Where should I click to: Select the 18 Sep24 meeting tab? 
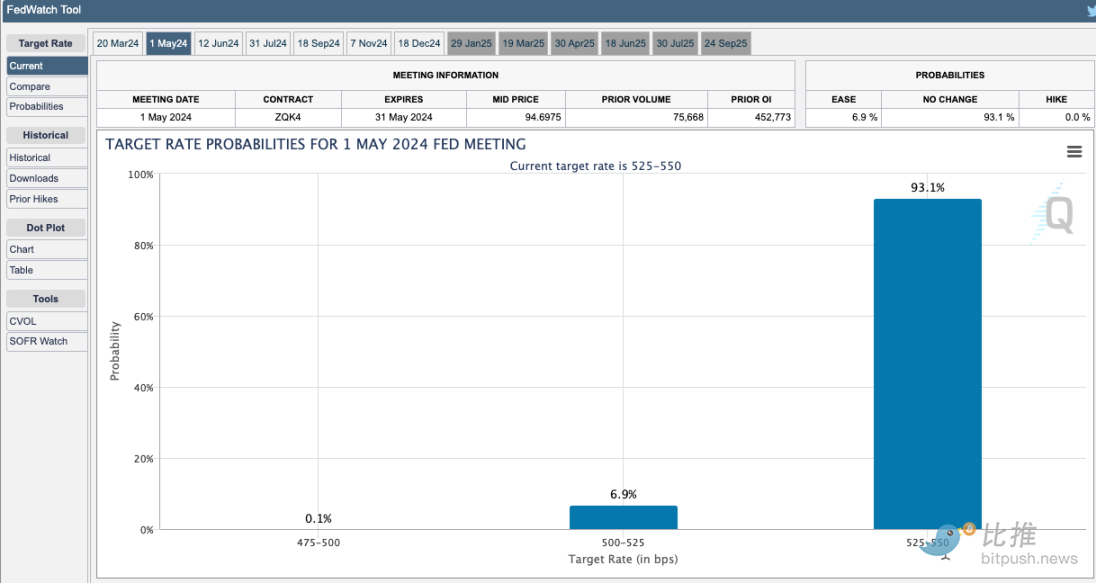pyautogui.click(x=319, y=43)
